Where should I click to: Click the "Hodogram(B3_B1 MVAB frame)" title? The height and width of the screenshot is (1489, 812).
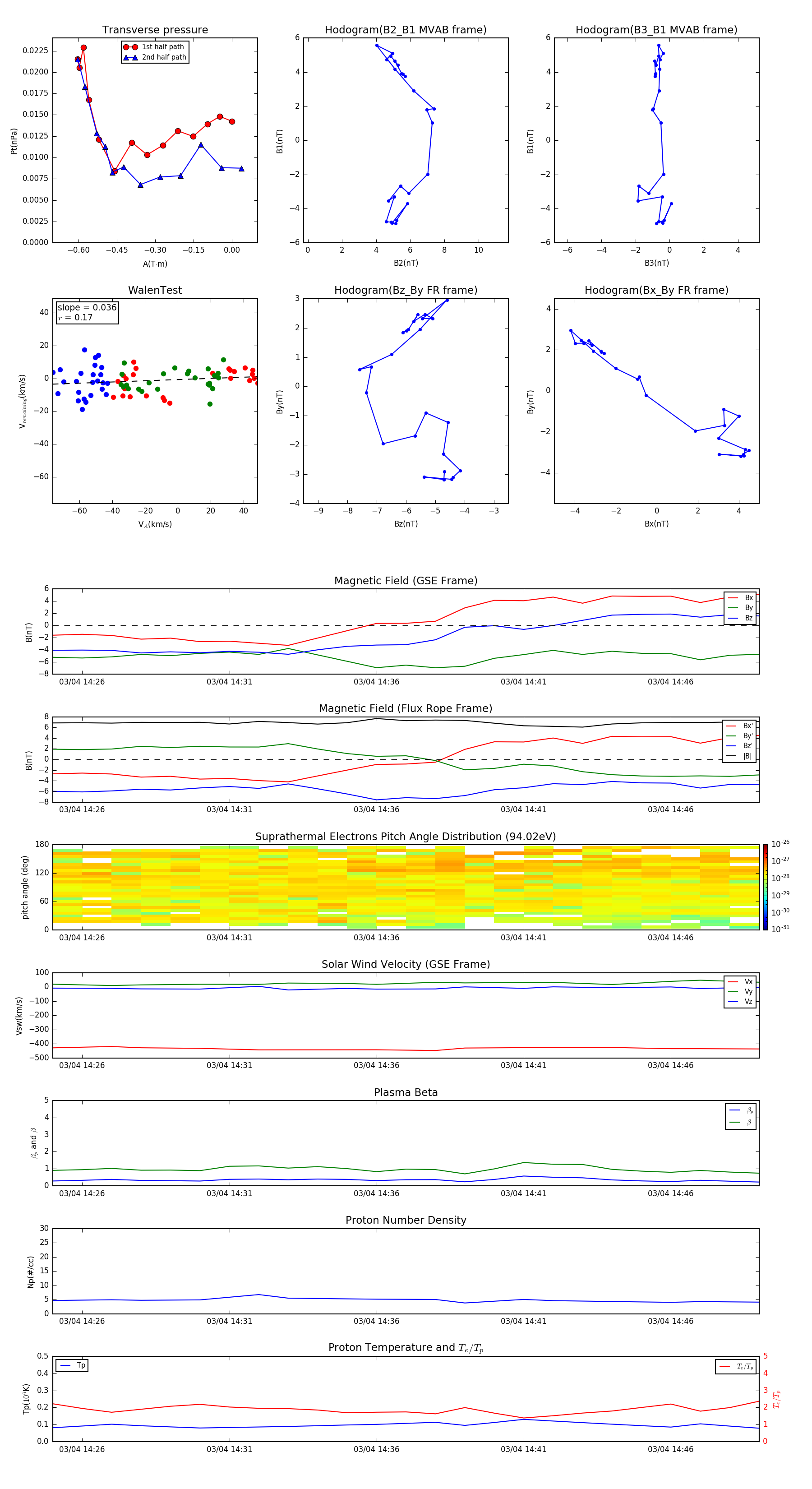coord(656,30)
